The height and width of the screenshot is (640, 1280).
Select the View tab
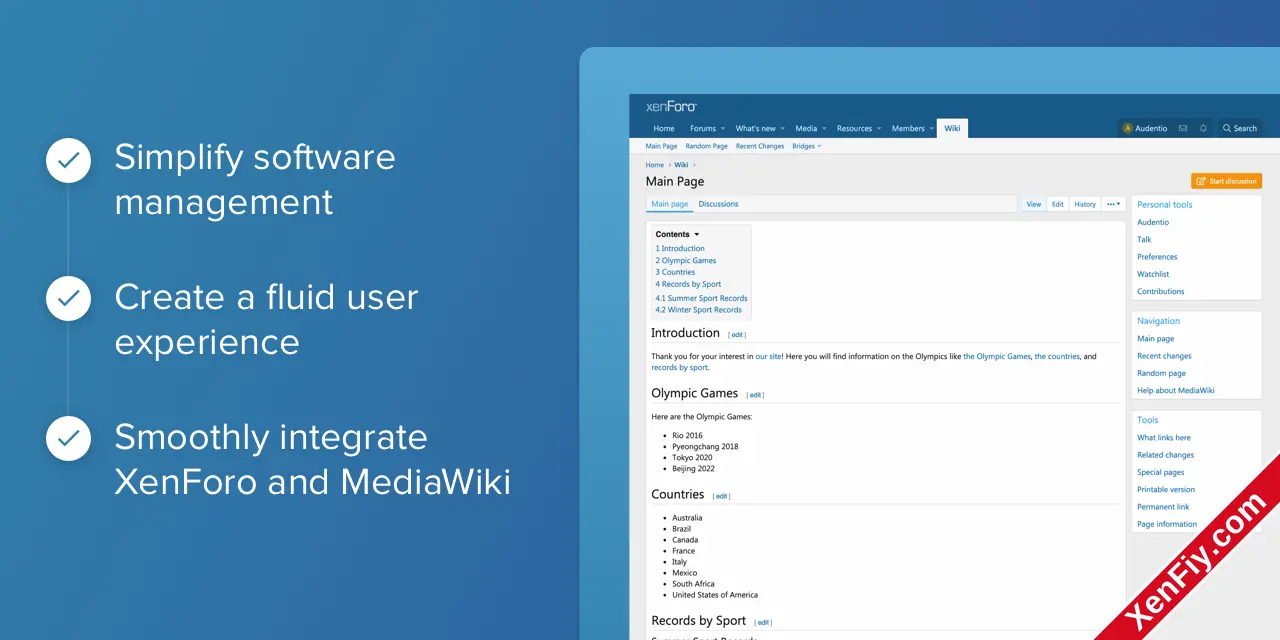(1034, 204)
